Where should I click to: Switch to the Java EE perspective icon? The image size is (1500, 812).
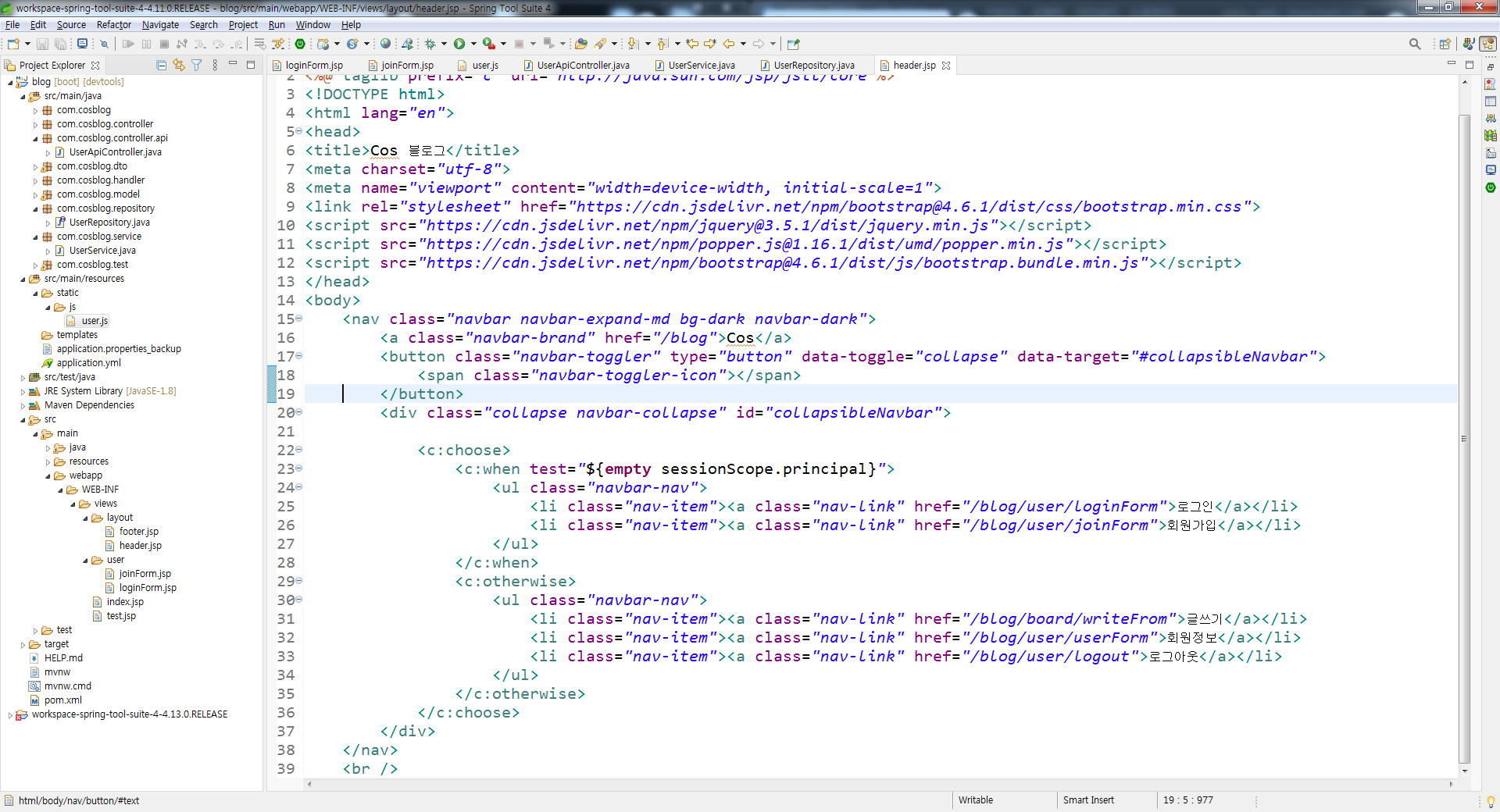(1469, 44)
